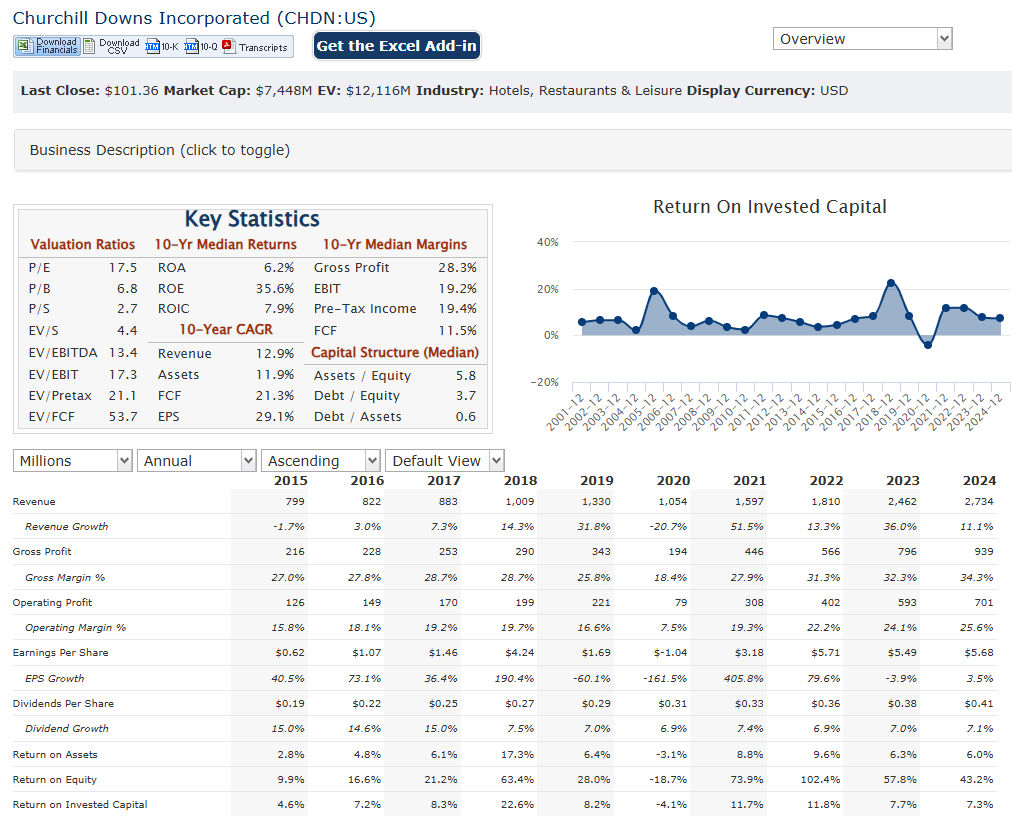1012x828 pixels.
Task: Click the 2018-12 ROIC peak data point
Action: [x=891, y=283]
